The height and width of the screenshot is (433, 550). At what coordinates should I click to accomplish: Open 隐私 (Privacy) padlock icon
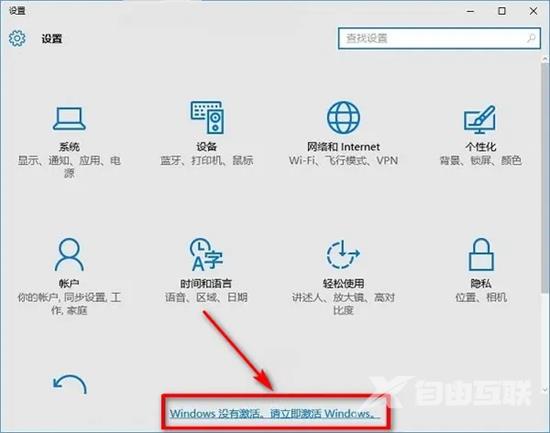click(x=481, y=254)
